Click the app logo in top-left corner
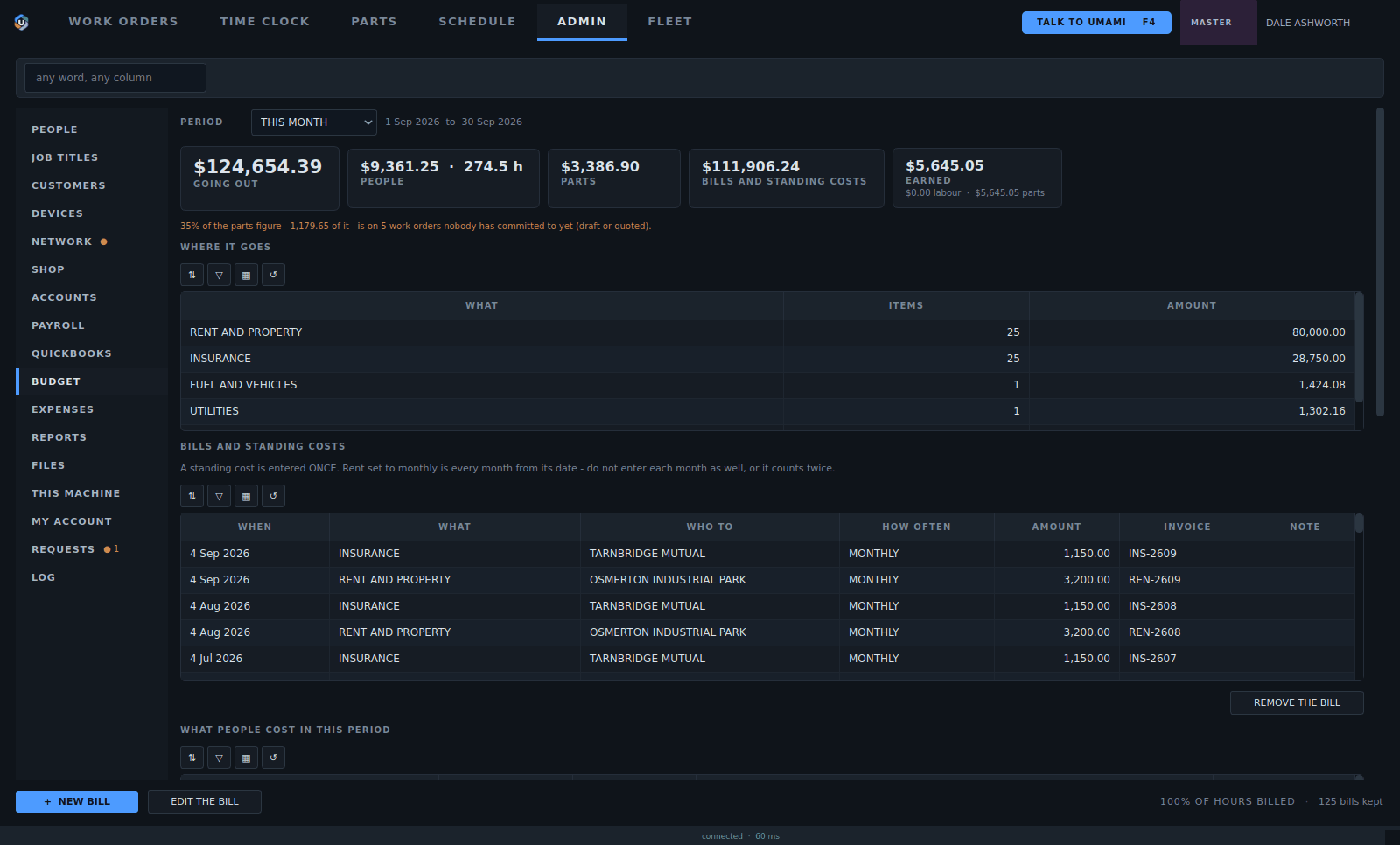 click(x=22, y=22)
